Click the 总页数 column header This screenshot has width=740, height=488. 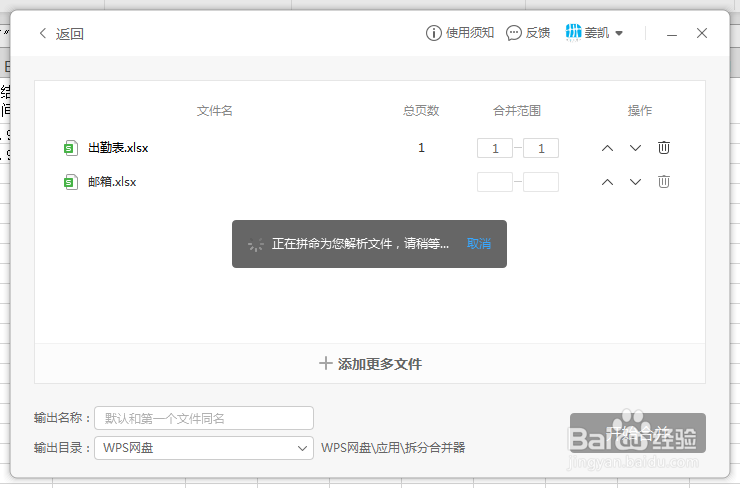(421, 111)
